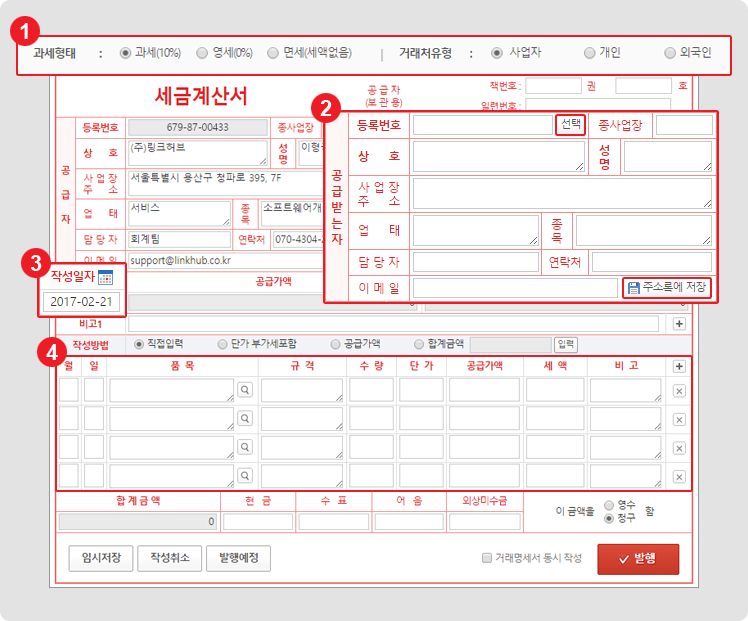Click recipient 이메일 field

point(515,288)
